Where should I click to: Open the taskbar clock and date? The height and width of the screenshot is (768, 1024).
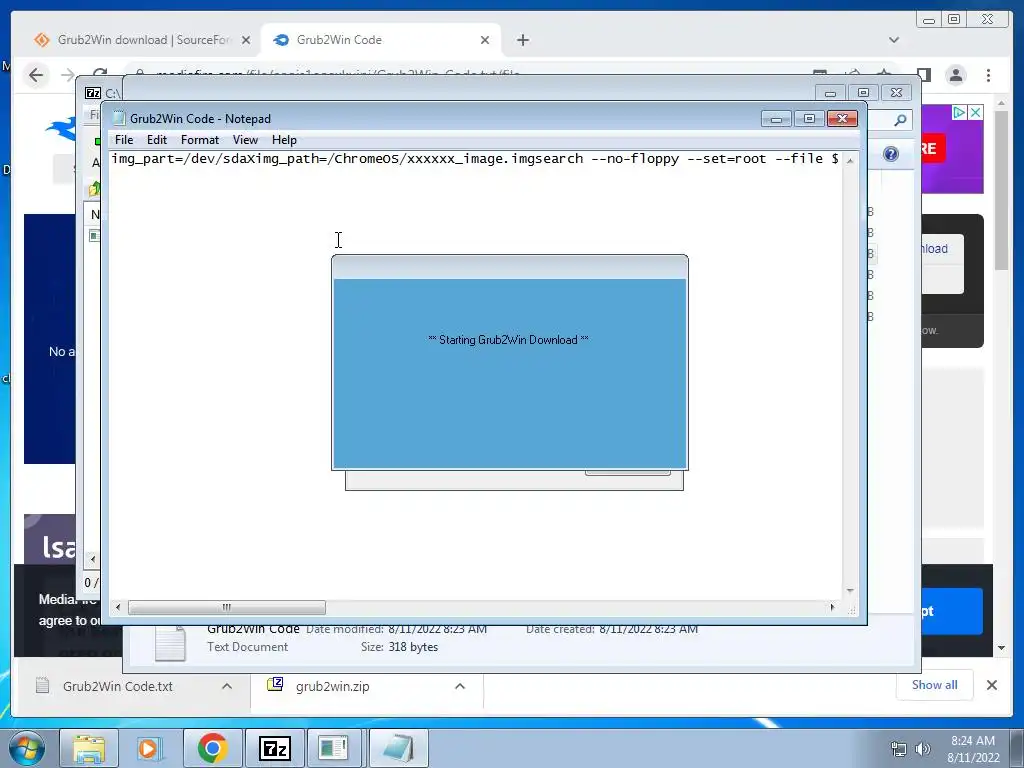pos(973,749)
